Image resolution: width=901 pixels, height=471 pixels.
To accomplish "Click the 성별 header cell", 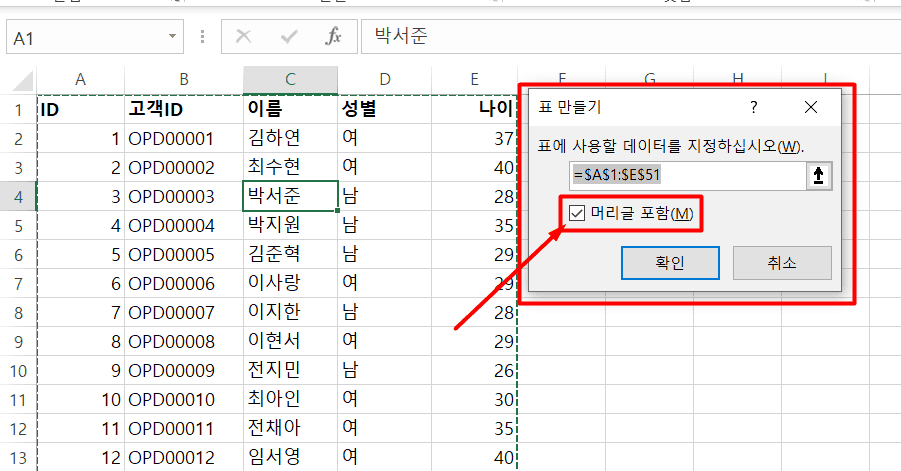I will pos(384,109).
